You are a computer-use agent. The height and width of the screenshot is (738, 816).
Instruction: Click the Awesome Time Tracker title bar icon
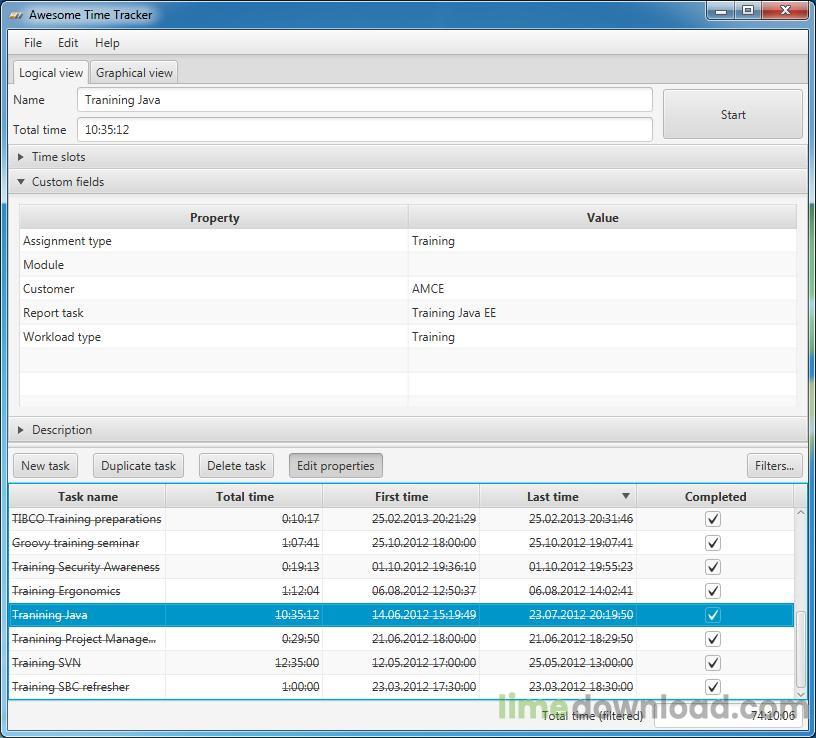(x=16, y=15)
